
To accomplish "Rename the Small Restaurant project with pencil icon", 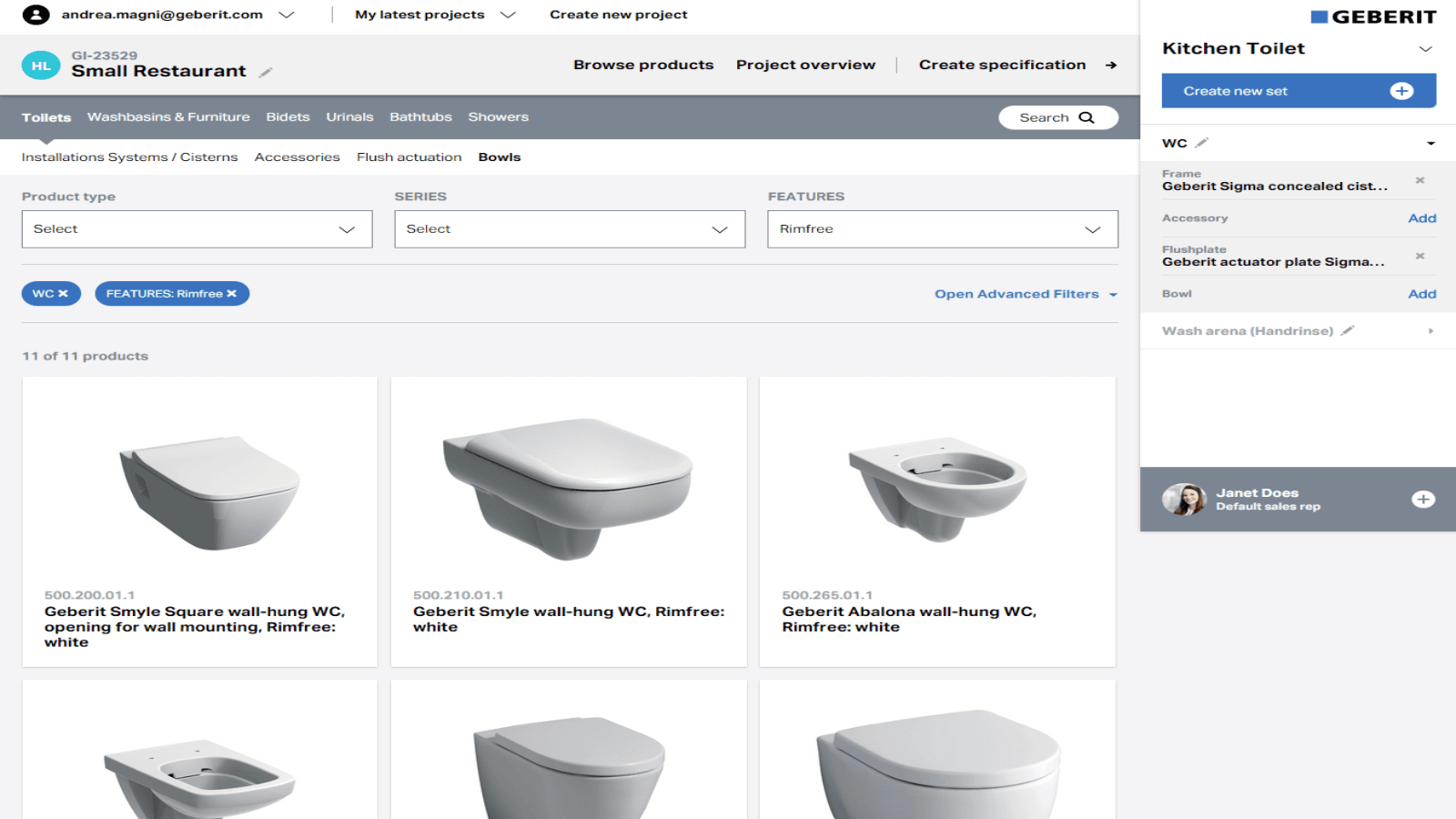I will click(266, 71).
